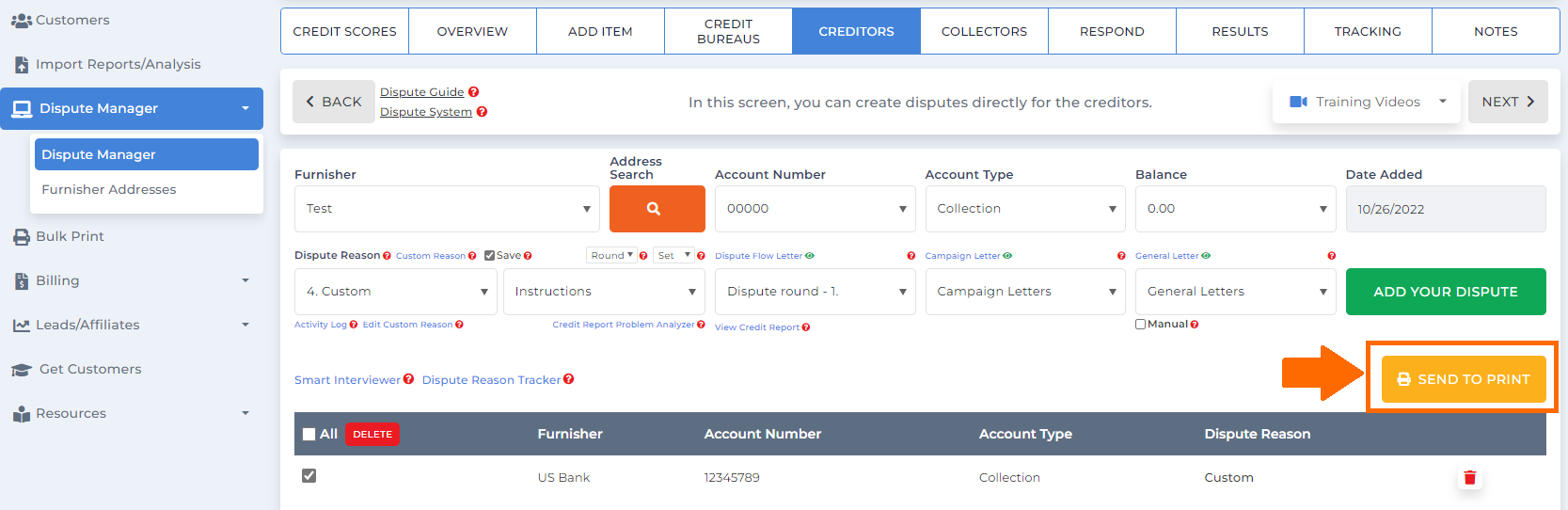Click the Add Your Dispute button

point(1446,292)
